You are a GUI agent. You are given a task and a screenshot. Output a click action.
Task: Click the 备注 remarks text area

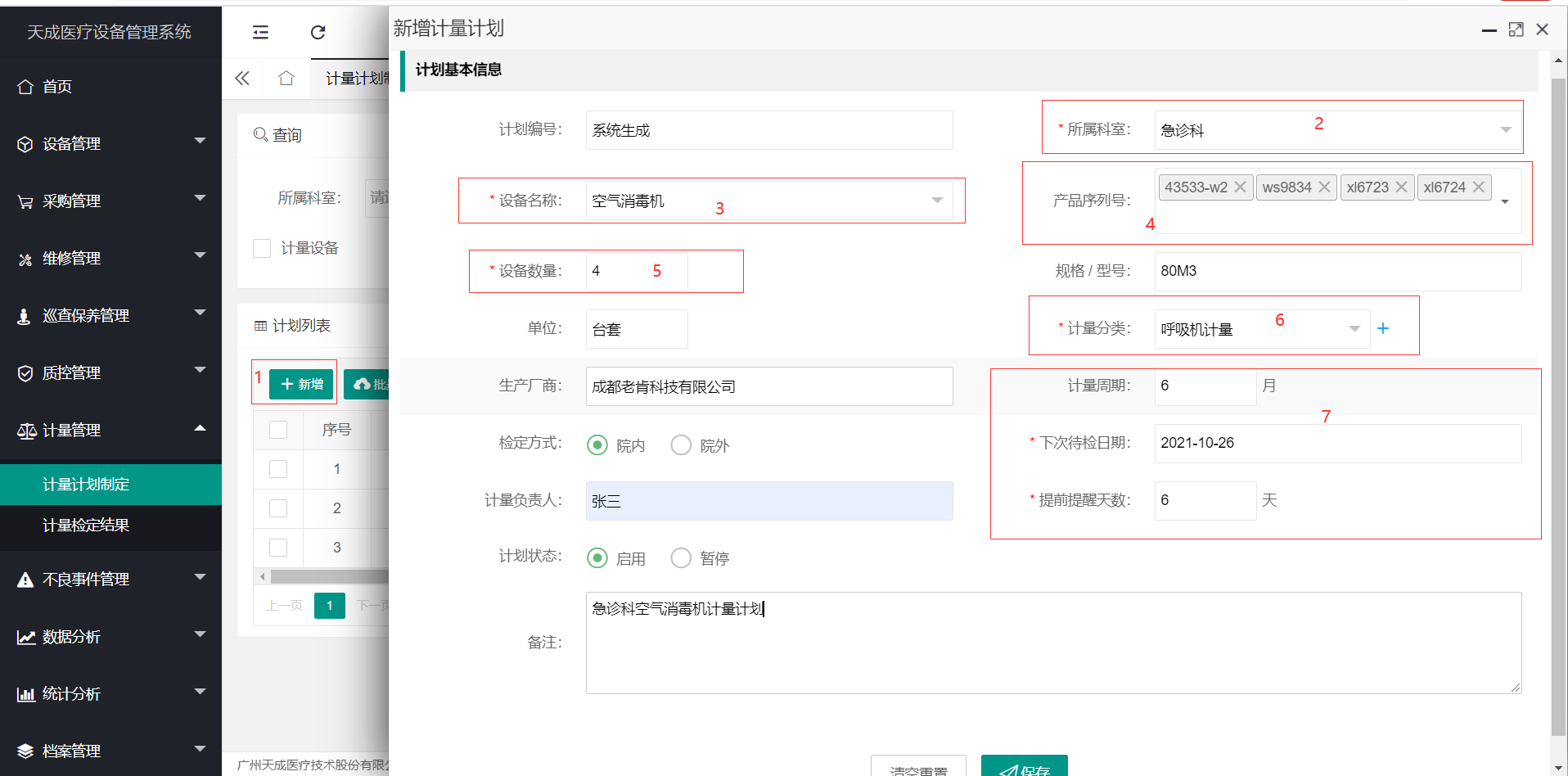pos(1053,643)
